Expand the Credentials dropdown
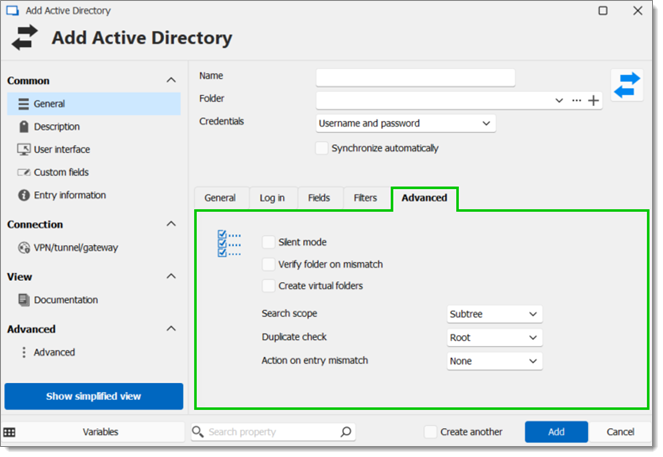 (x=405, y=123)
